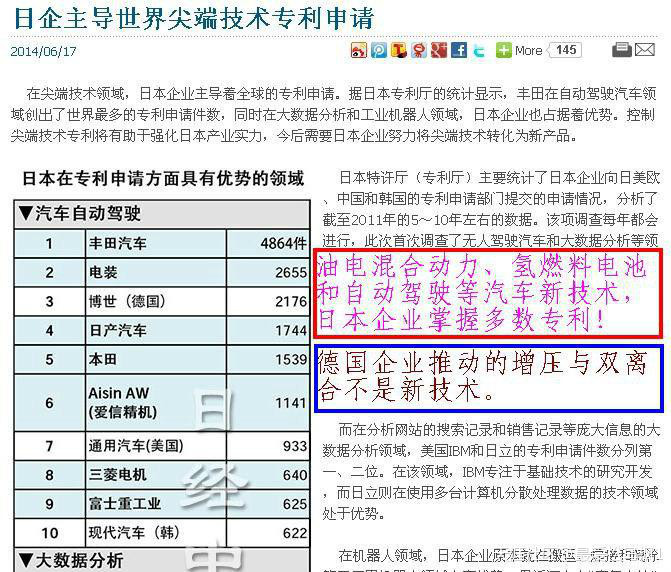671x572 pixels.
Task: Select table row 日产汽车
Action: point(162,330)
